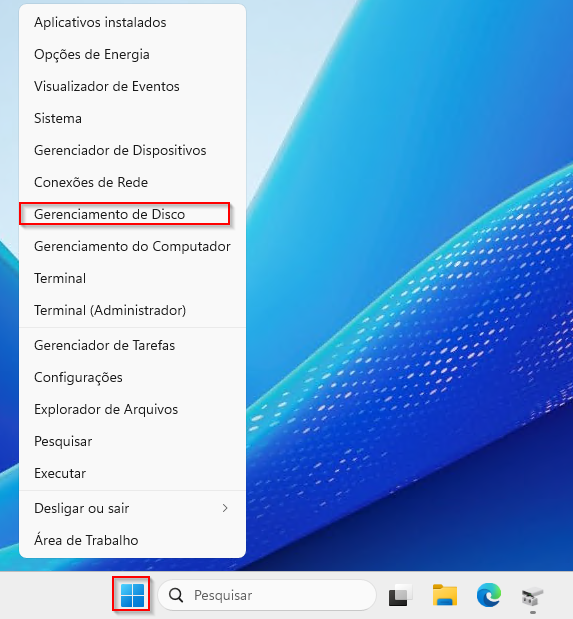Expand the Desligar ou sair submenu arrow
The image size is (573, 619).
point(225,508)
